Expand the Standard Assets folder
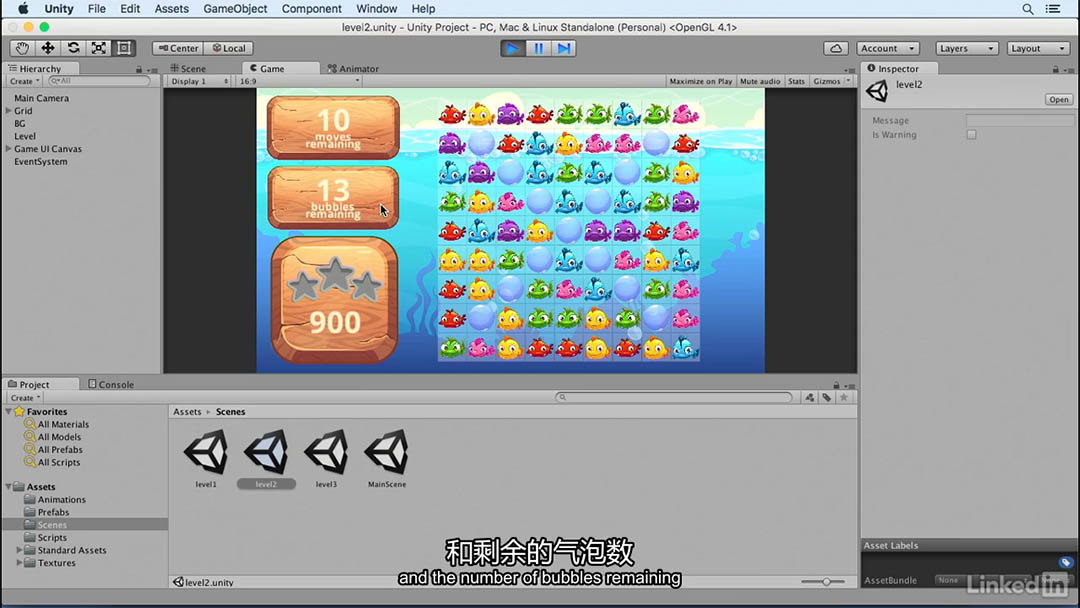 point(19,550)
